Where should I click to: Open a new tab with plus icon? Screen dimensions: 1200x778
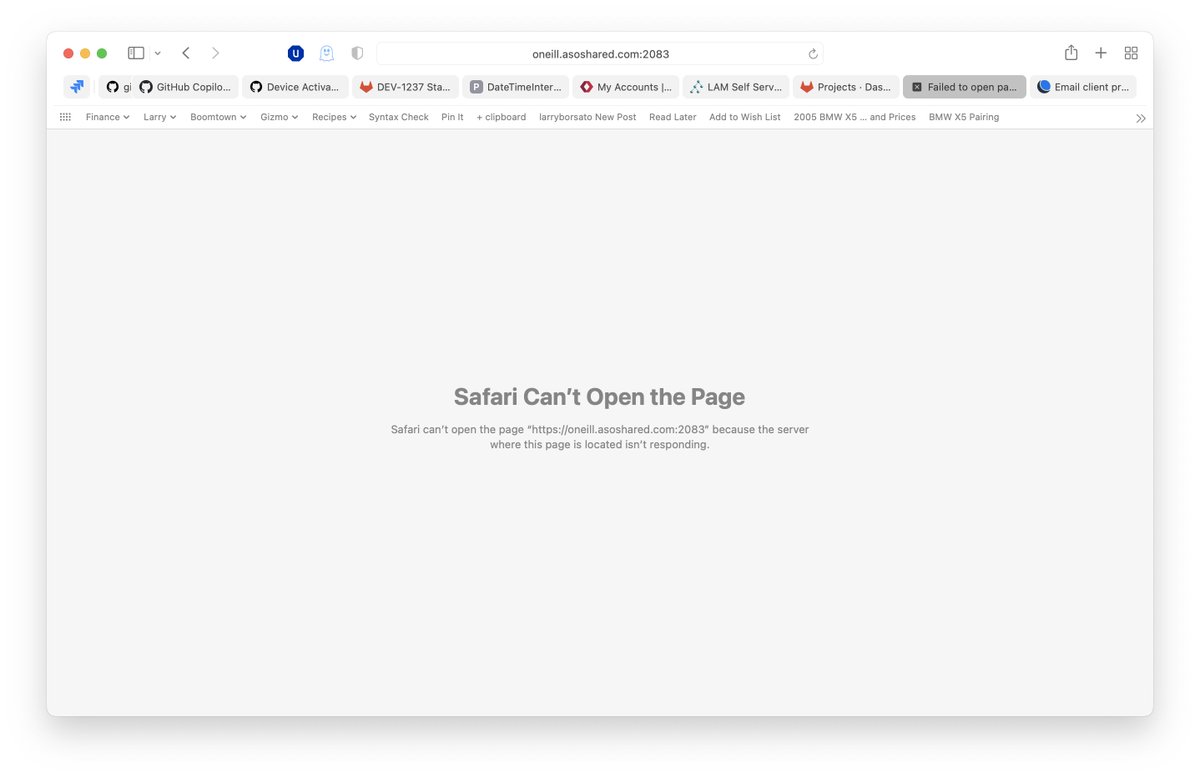pos(1101,53)
